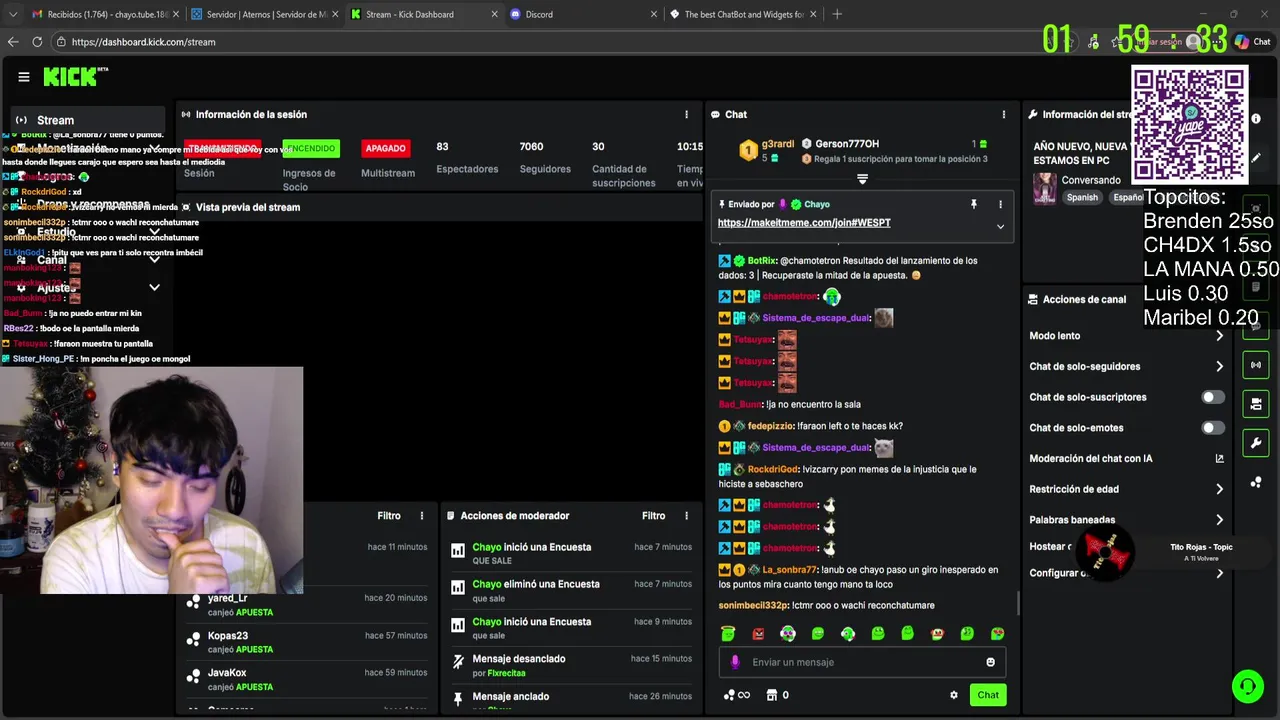Image resolution: width=1280 pixels, height=720 pixels.
Task: Click the green Chat send button
Action: 988,695
